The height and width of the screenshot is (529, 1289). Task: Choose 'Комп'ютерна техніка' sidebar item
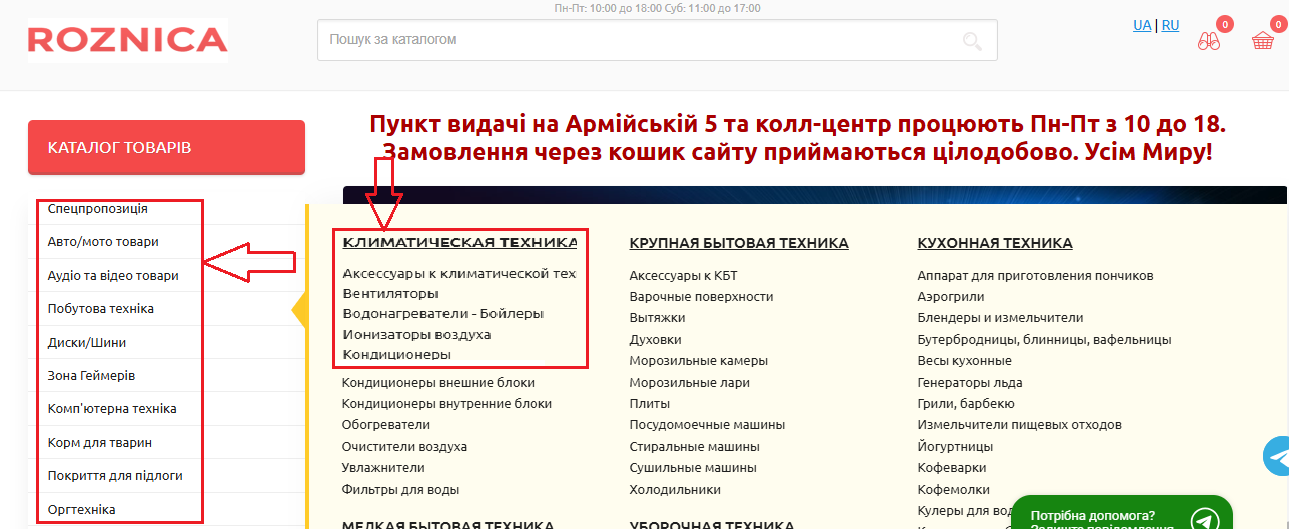112,409
